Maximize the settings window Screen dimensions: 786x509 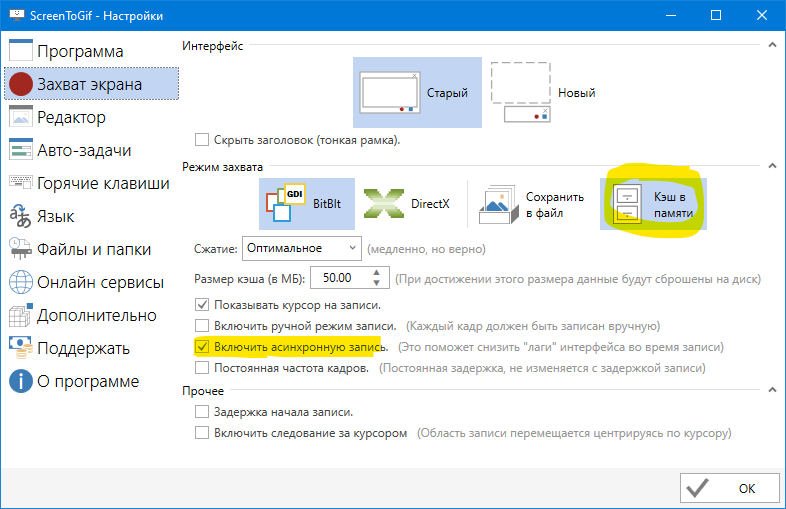pos(716,15)
